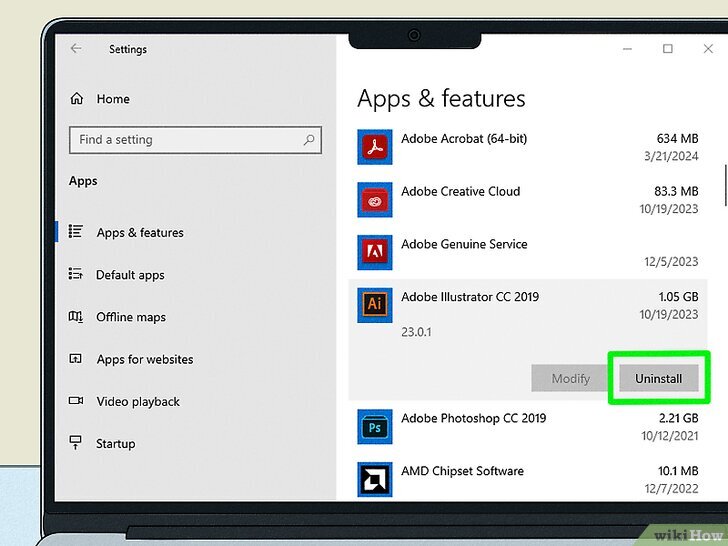This screenshot has width=728, height=546.
Task: Click the back arrow in Settings
Action: coord(76,48)
